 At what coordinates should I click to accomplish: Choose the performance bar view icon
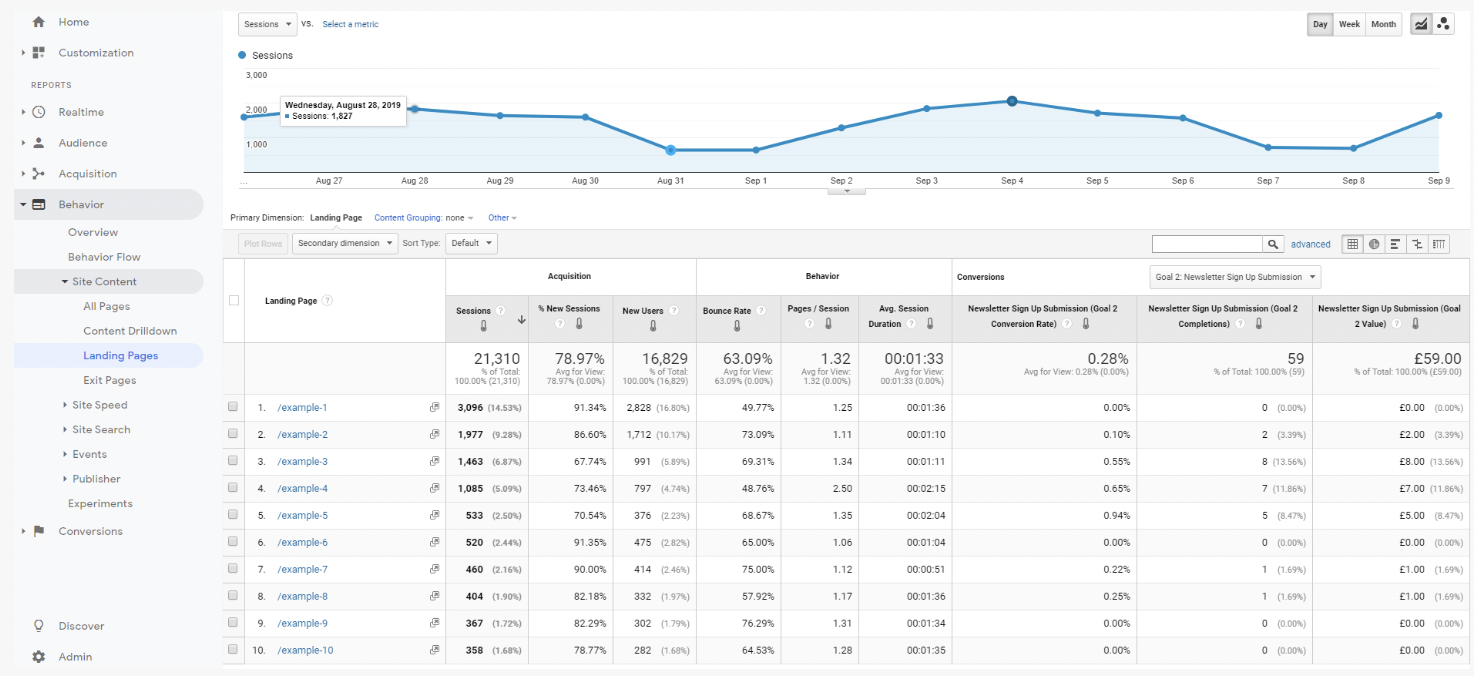(1395, 244)
